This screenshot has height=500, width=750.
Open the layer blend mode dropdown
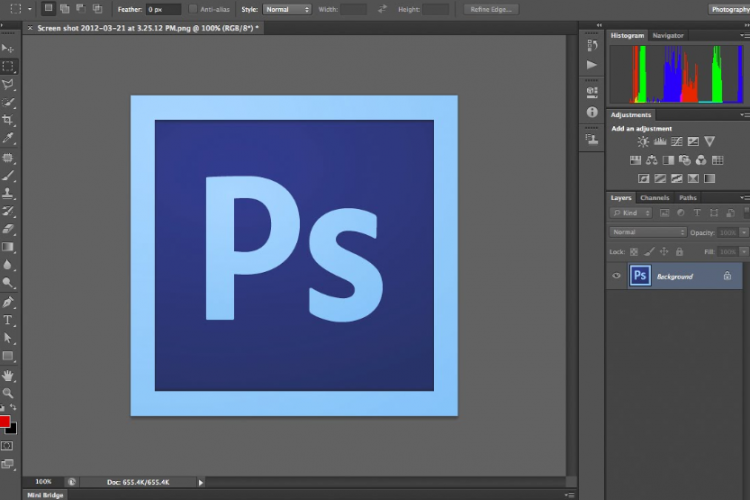click(x=648, y=232)
